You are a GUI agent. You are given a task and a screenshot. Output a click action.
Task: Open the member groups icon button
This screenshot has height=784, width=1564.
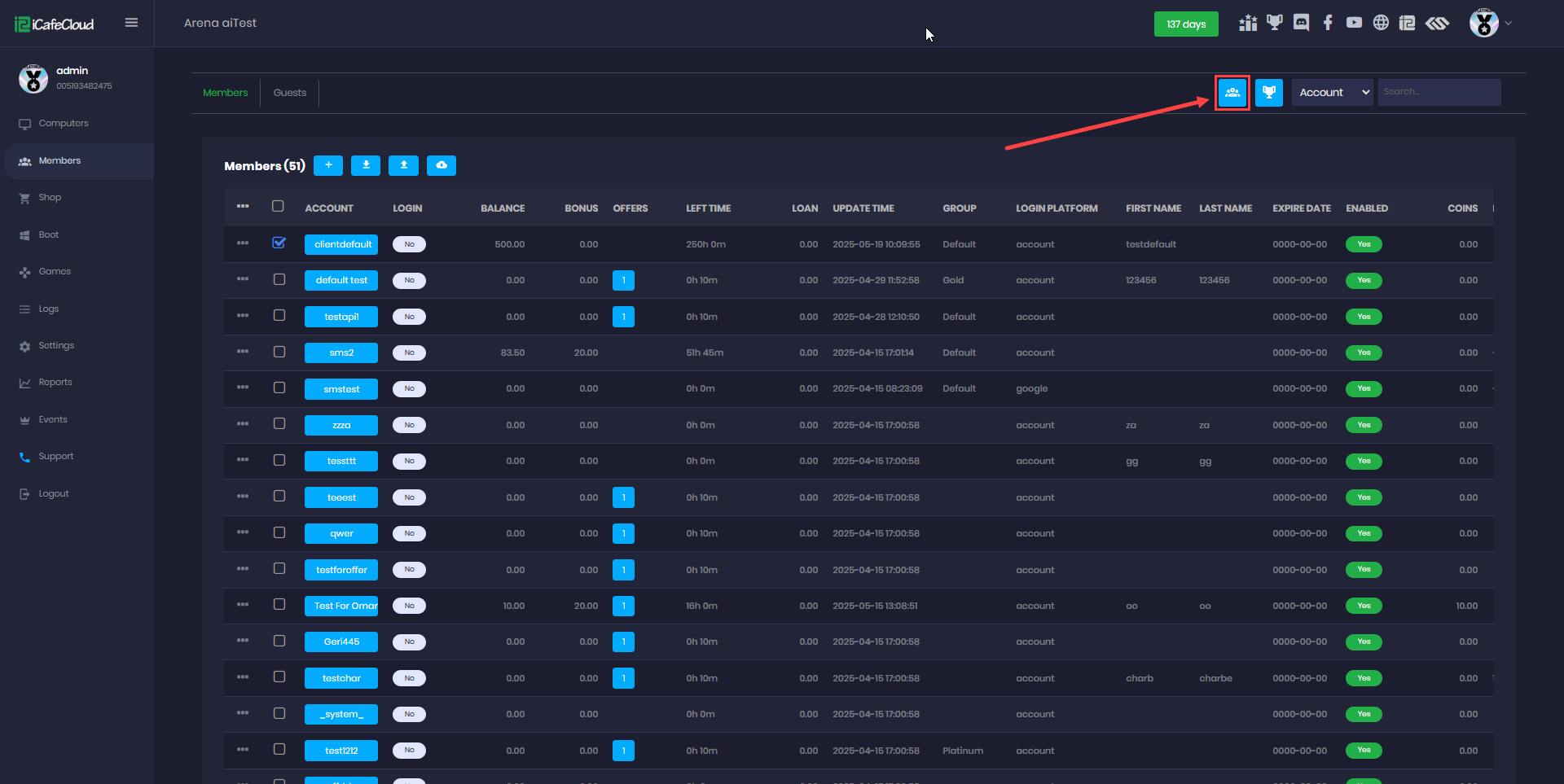tap(1232, 93)
